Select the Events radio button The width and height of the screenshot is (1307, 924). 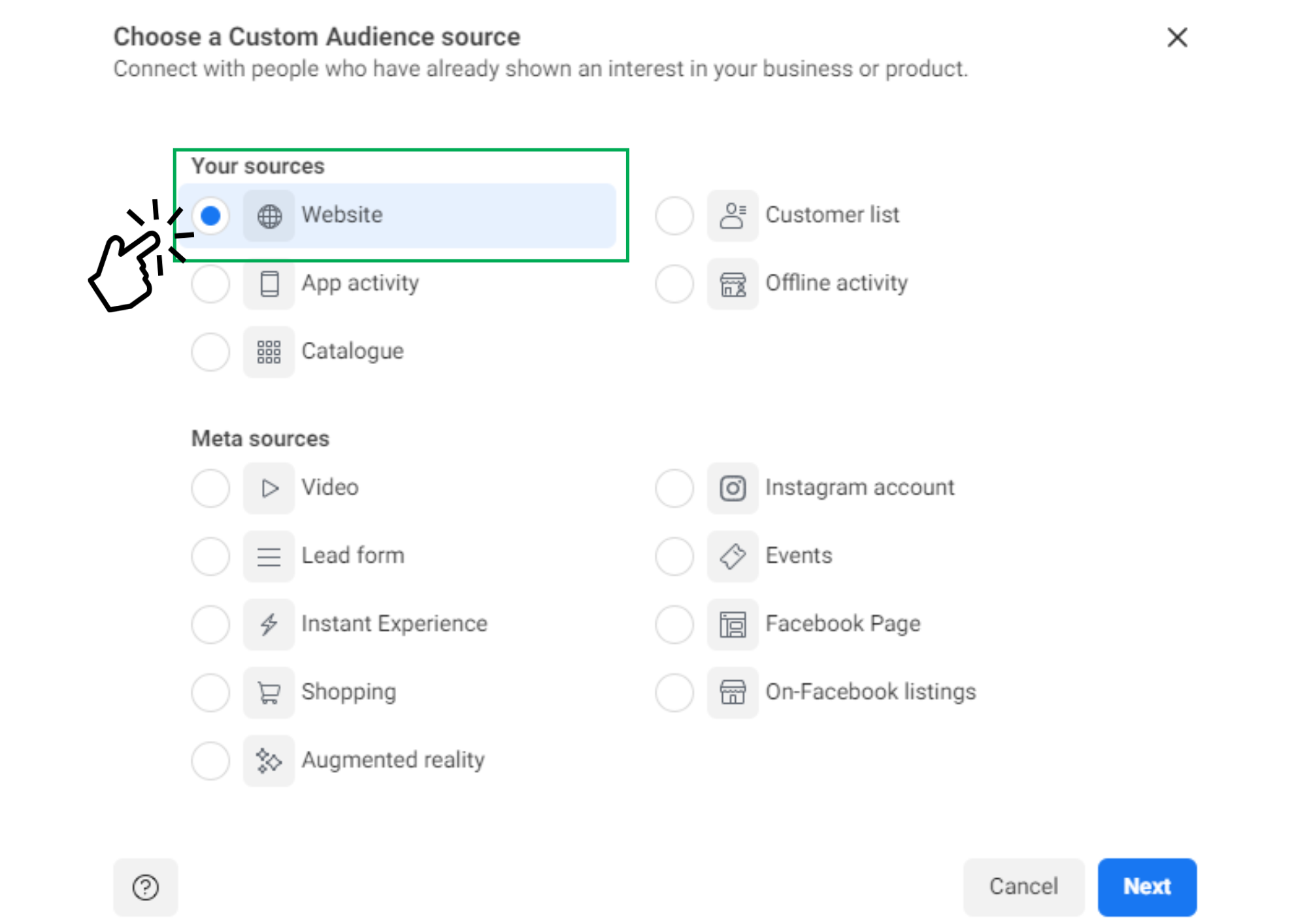[674, 556]
